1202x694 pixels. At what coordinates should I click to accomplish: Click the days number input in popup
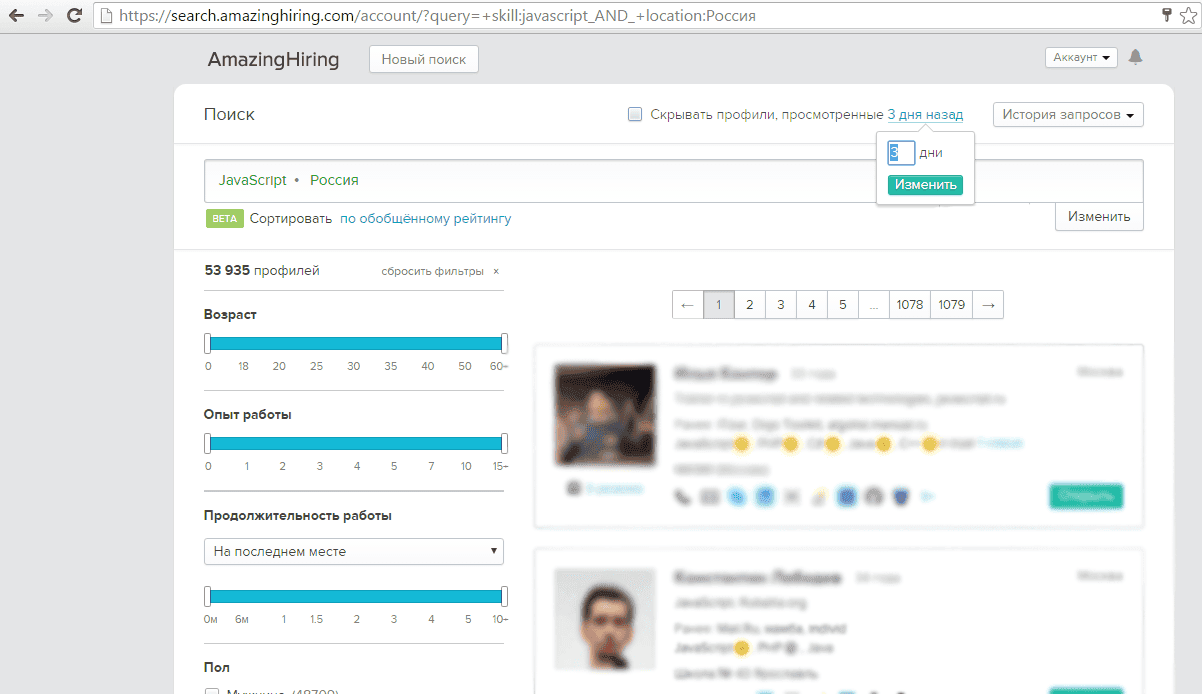pos(901,153)
